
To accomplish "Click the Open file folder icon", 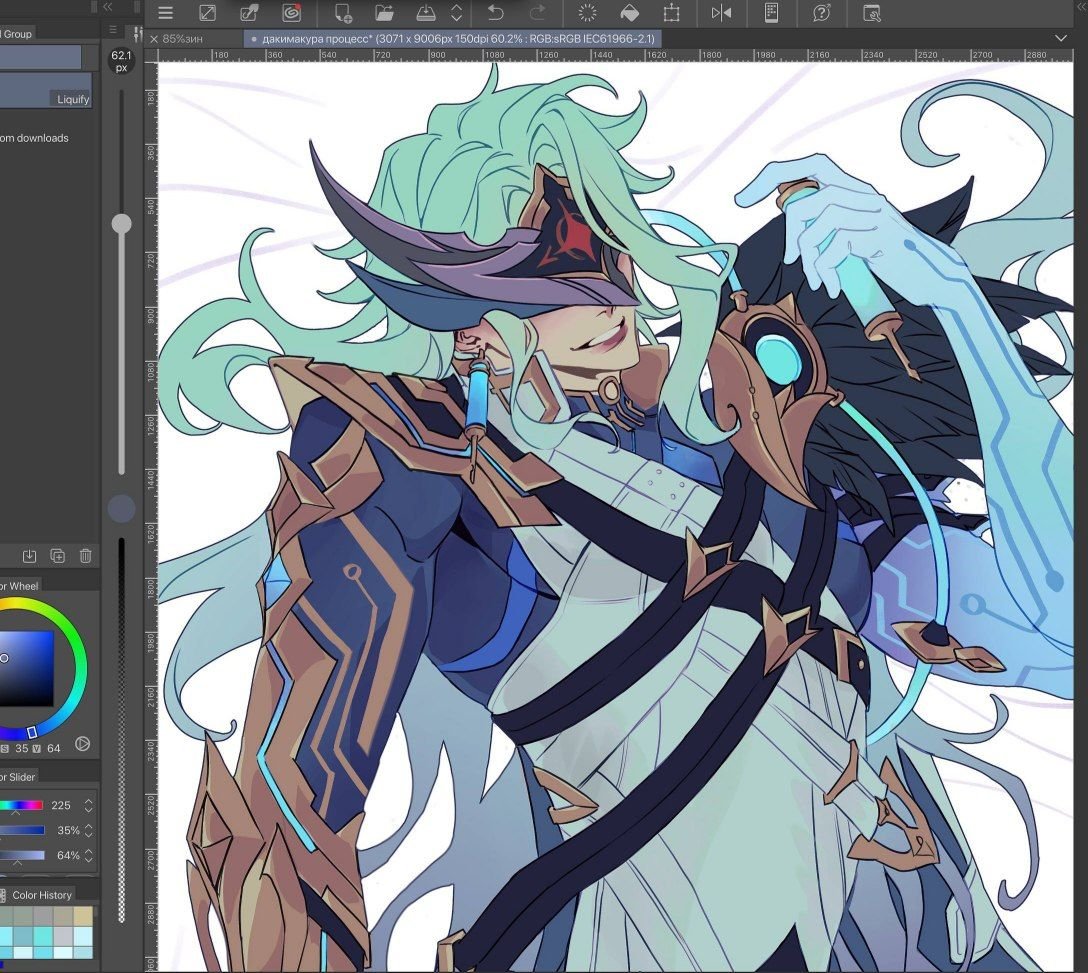I will click(x=384, y=12).
